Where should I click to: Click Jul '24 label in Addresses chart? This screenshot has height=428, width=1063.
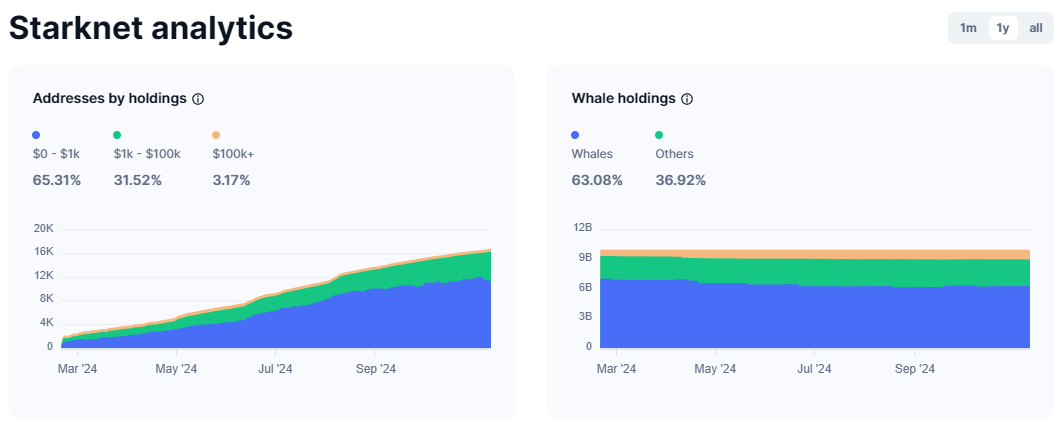(275, 369)
